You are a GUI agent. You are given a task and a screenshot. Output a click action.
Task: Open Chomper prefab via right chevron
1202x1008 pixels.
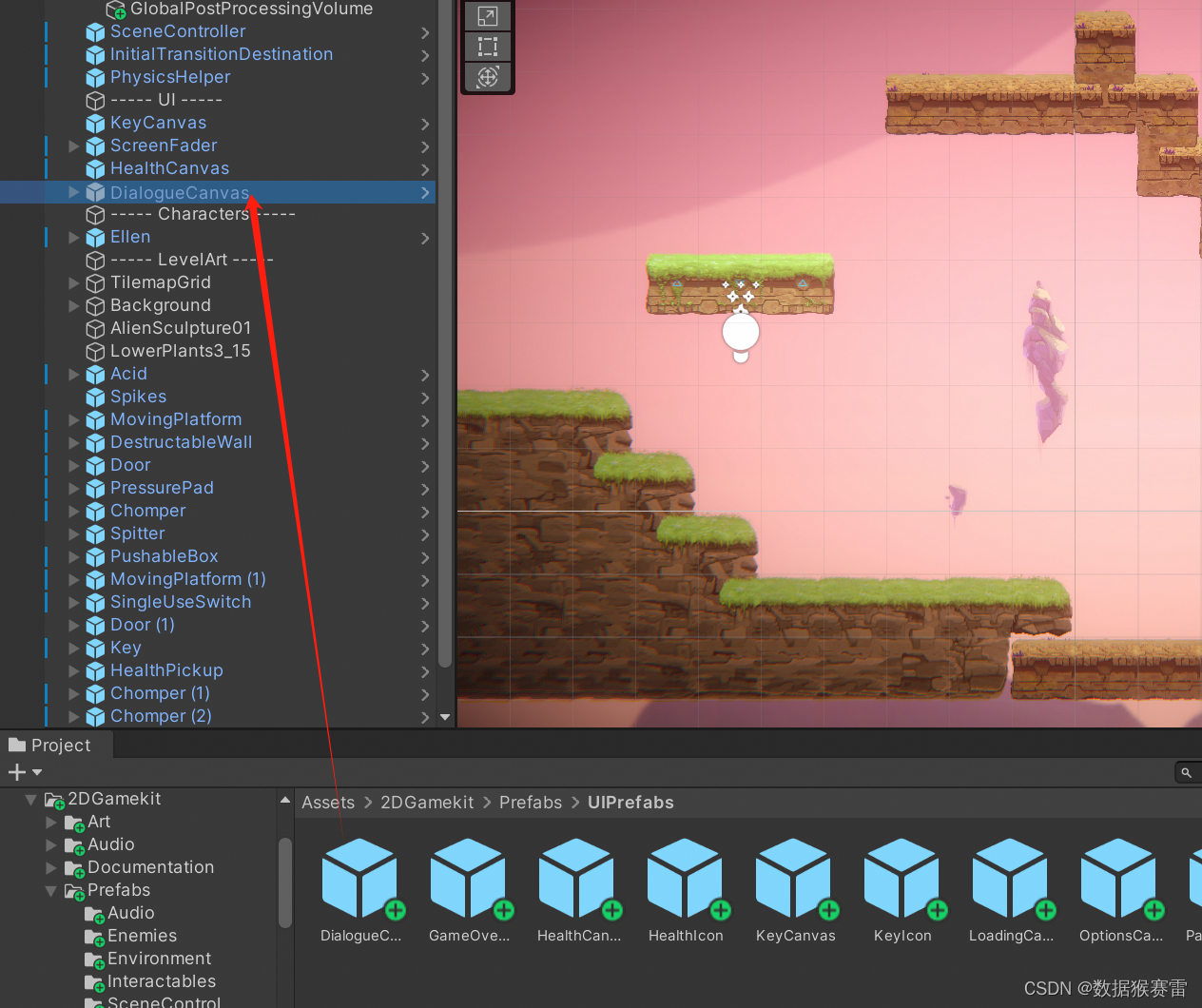tap(425, 512)
